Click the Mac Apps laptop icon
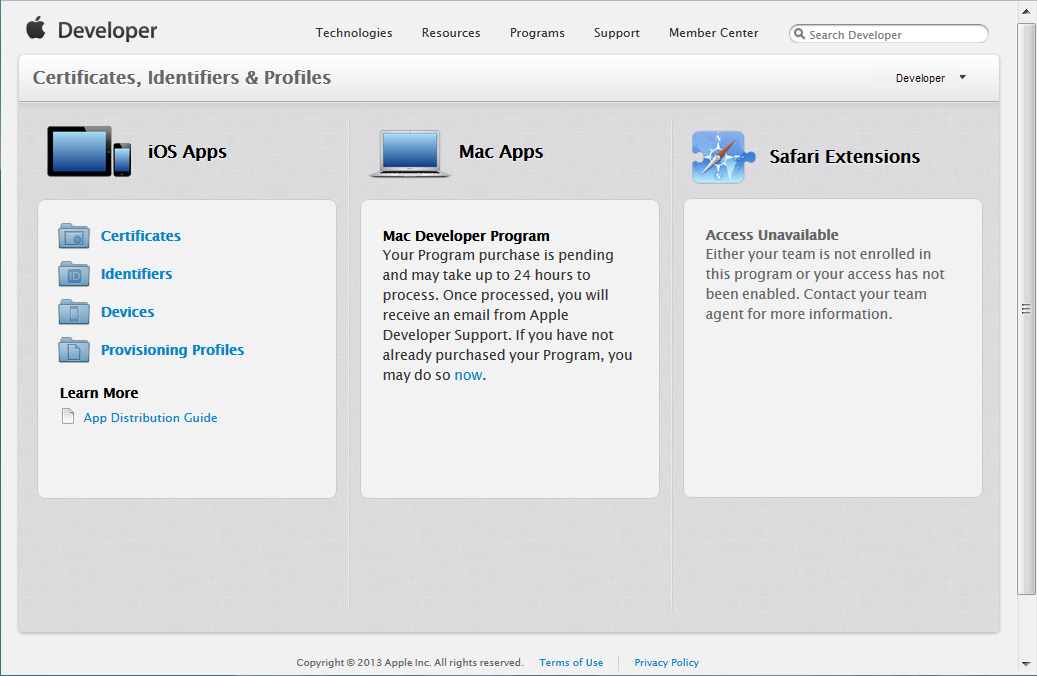The height and width of the screenshot is (676, 1037). click(410, 153)
